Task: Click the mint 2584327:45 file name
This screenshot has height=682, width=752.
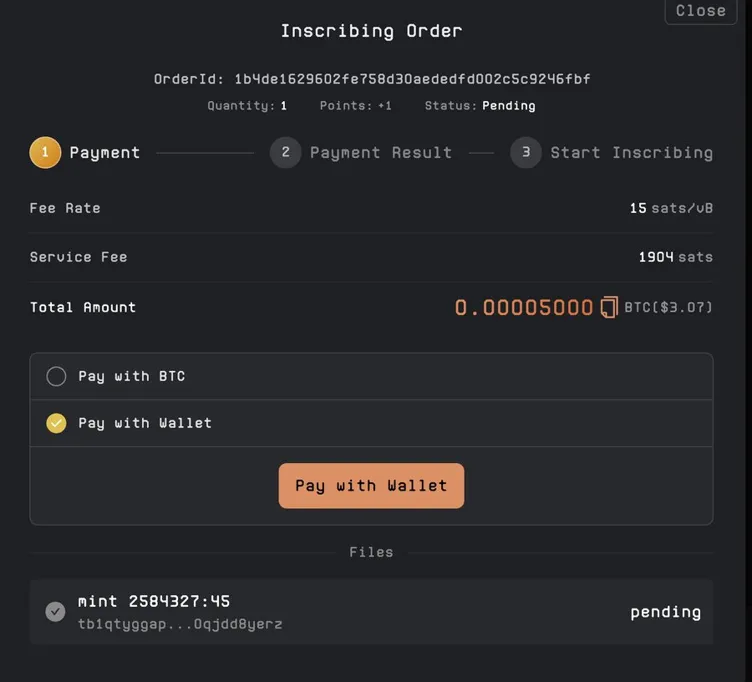Action: pyautogui.click(x=154, y=601)
